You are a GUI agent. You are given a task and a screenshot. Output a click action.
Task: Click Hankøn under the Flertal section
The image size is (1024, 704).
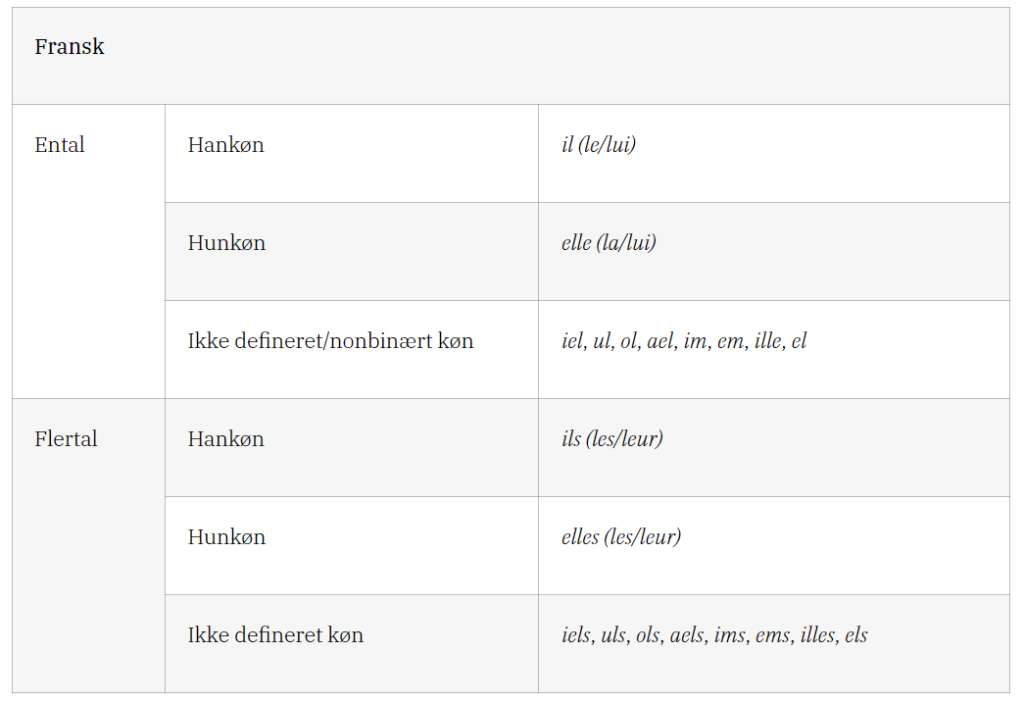point(226,439)
